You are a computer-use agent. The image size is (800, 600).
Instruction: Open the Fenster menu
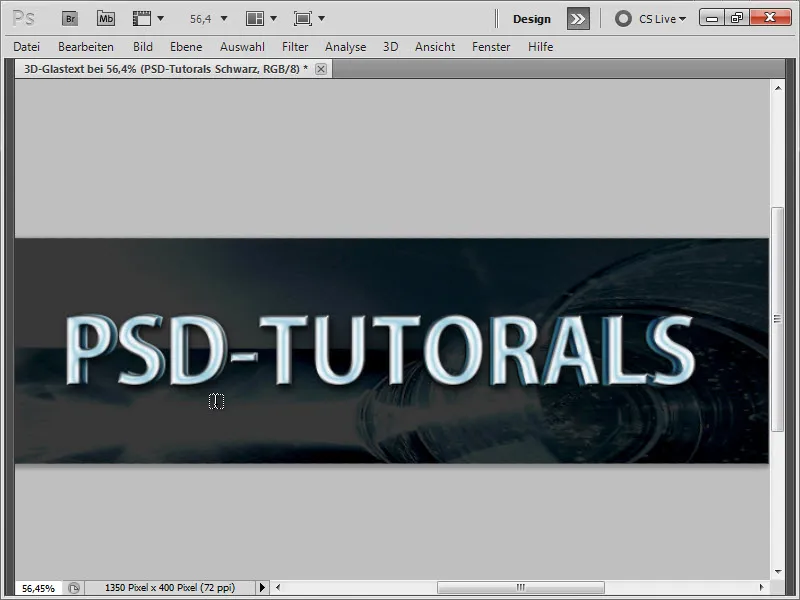click(491, 47)
